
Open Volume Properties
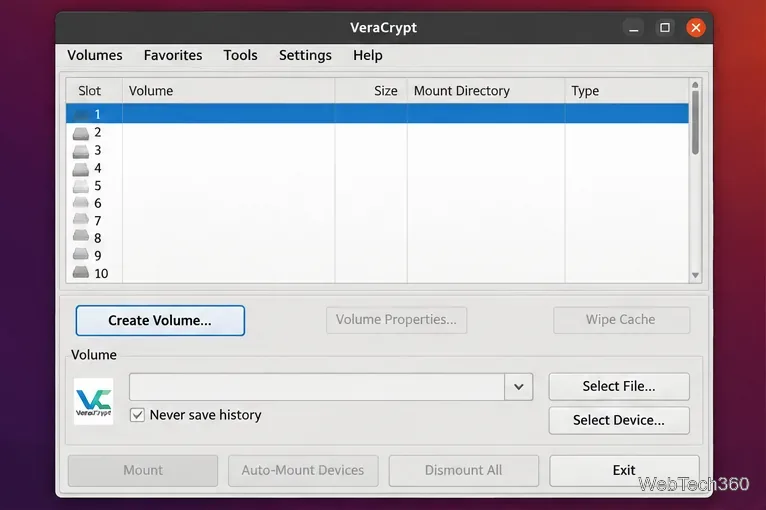point(396,320)
